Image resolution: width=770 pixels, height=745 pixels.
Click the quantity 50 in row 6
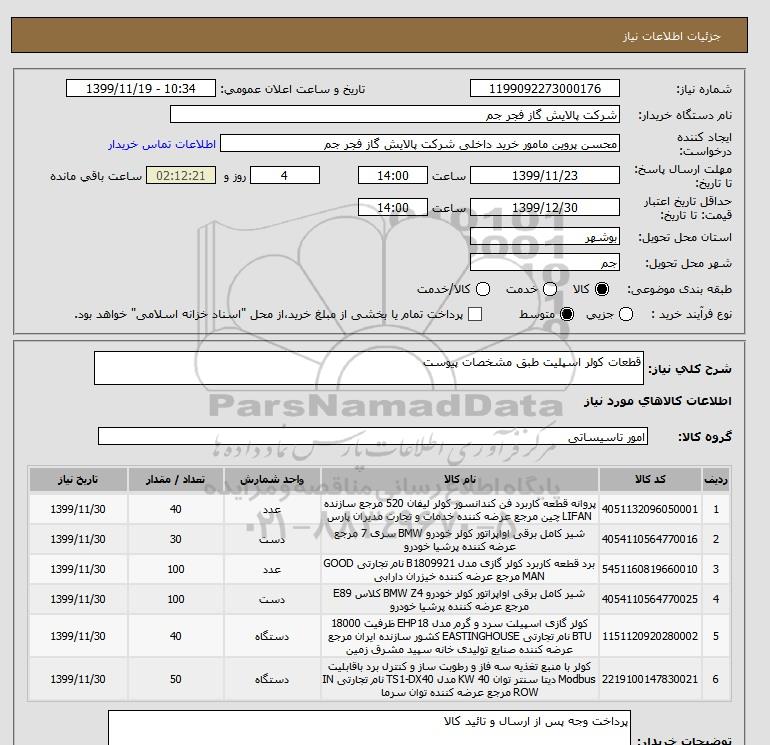[x=176, y=679]
